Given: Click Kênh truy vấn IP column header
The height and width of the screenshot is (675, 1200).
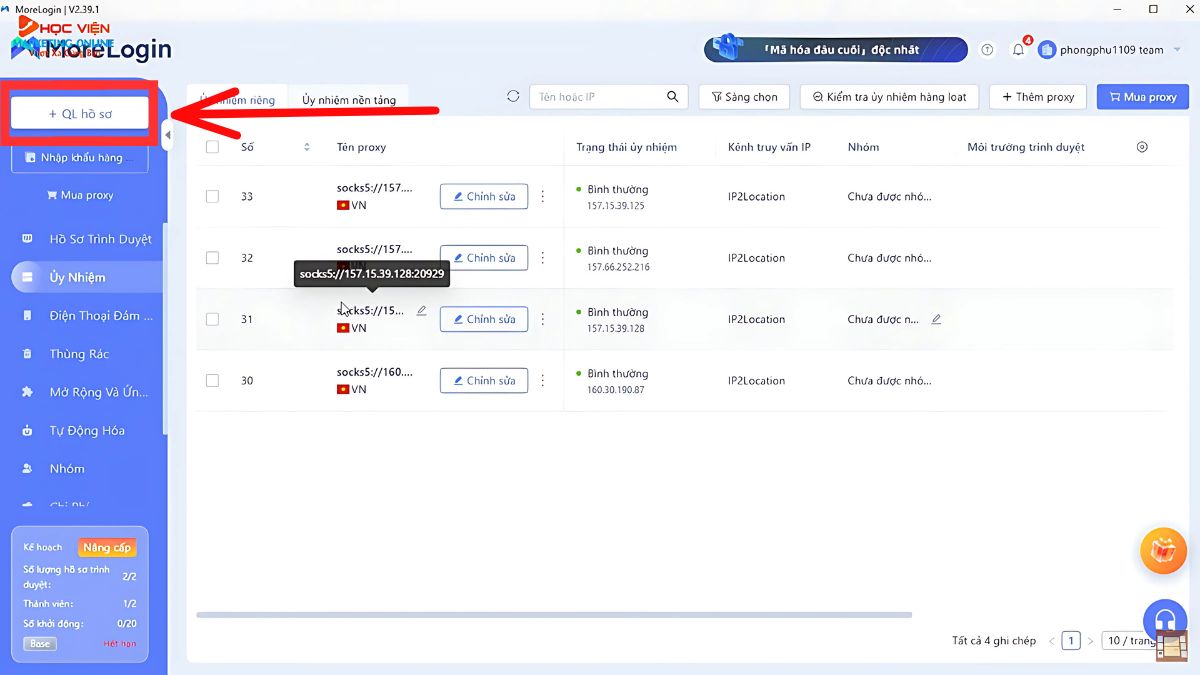Looking at the screenshot, I should (769, 147).
